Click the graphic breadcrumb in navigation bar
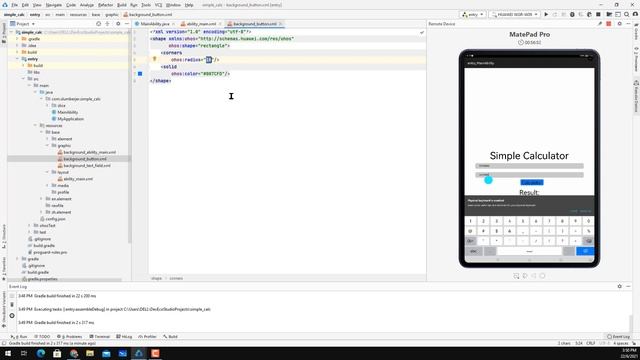Image resolution: width=640 pixels, height=360 pixels. pyautogui.click(x=111, y=15)
